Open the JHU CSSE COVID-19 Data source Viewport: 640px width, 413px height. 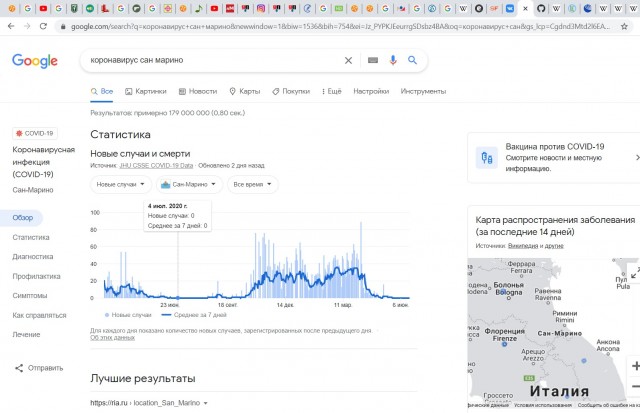(156, 165)
